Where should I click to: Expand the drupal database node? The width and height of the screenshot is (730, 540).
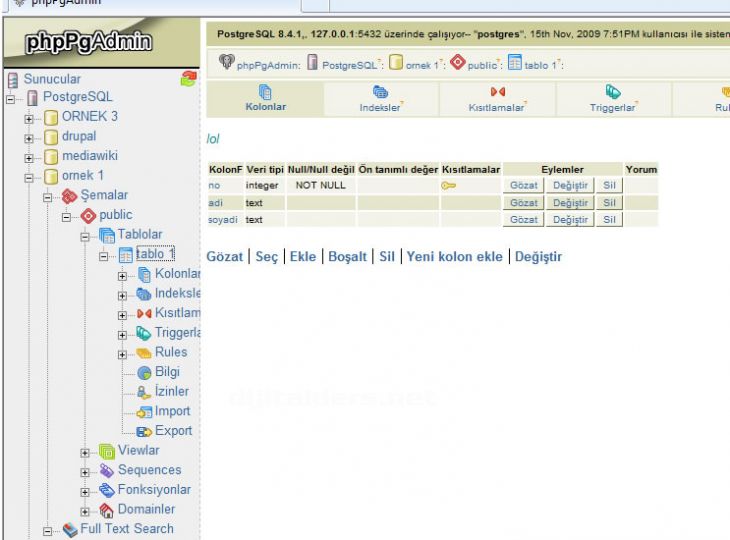click(29, 139)
